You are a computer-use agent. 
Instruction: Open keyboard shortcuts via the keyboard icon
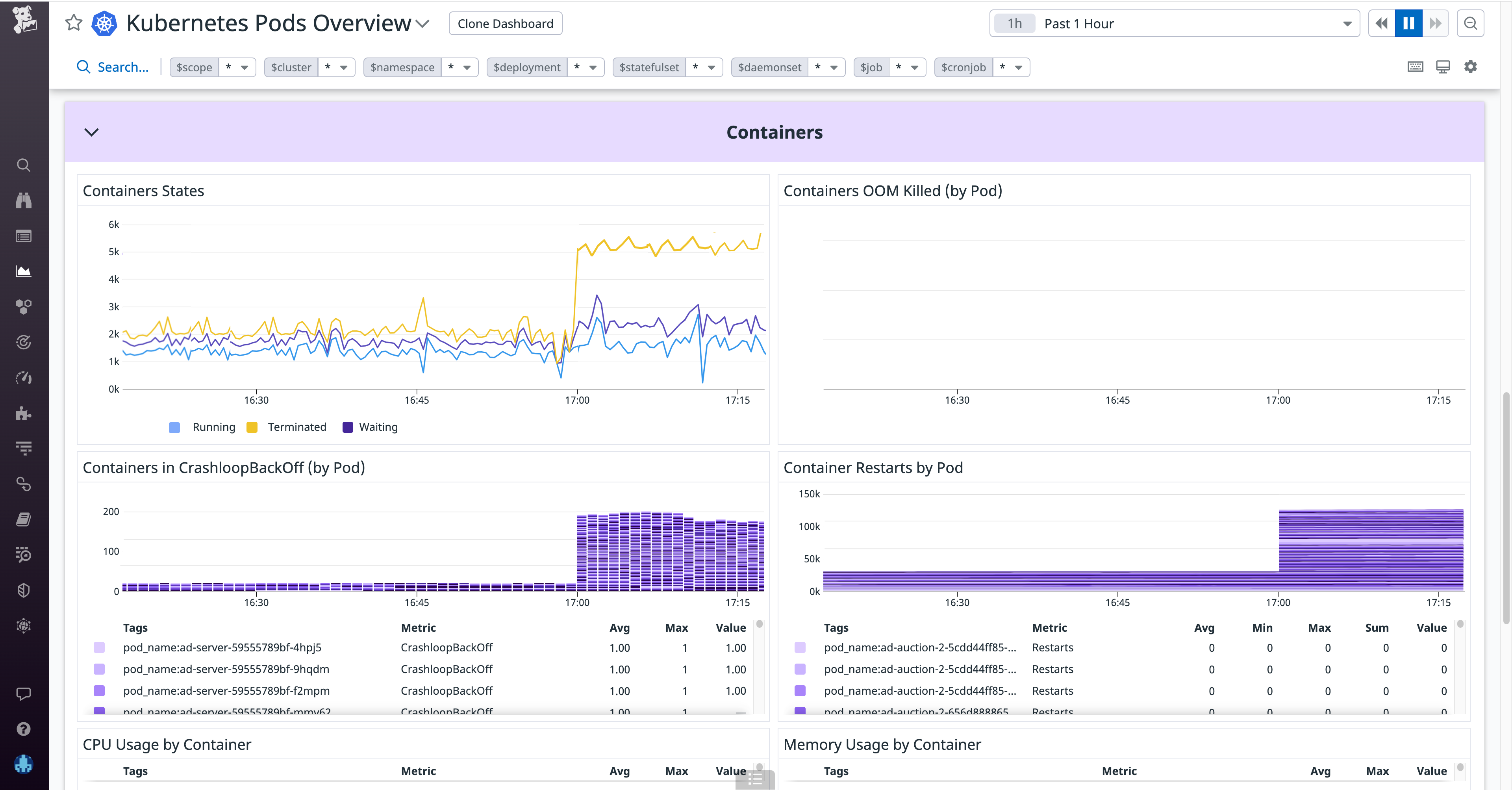coord(1416,67)
